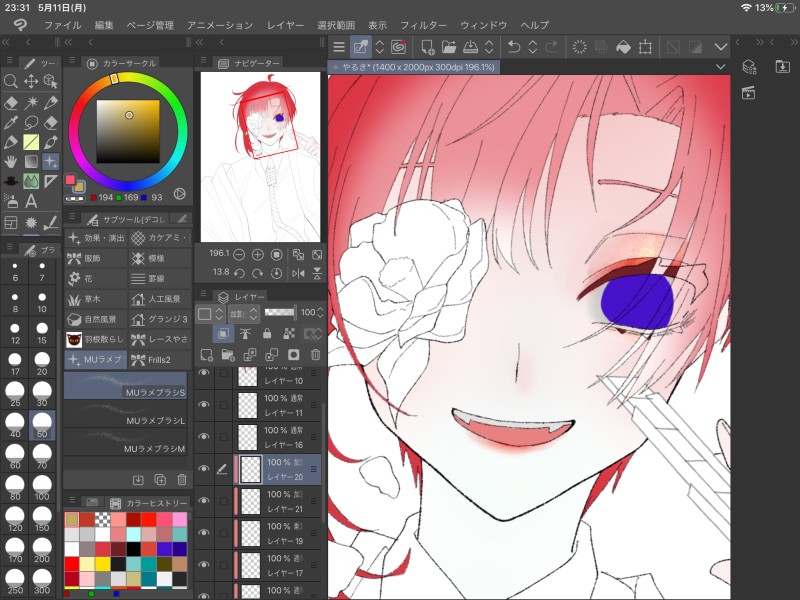800x600 pixels.
Task: Choose the 効果・演出 sub tool group
Action: click(x=96, y=238)
